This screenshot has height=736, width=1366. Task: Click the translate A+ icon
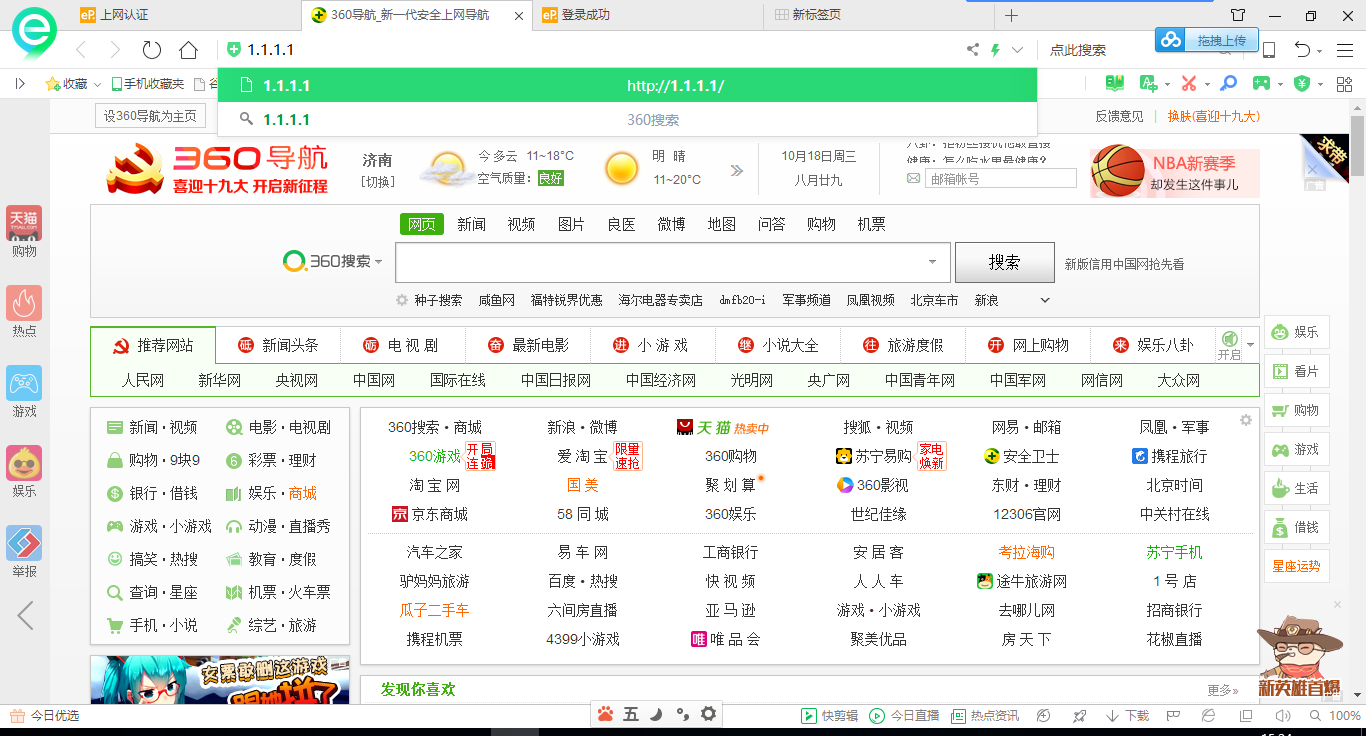click(x=1148, y=83)
